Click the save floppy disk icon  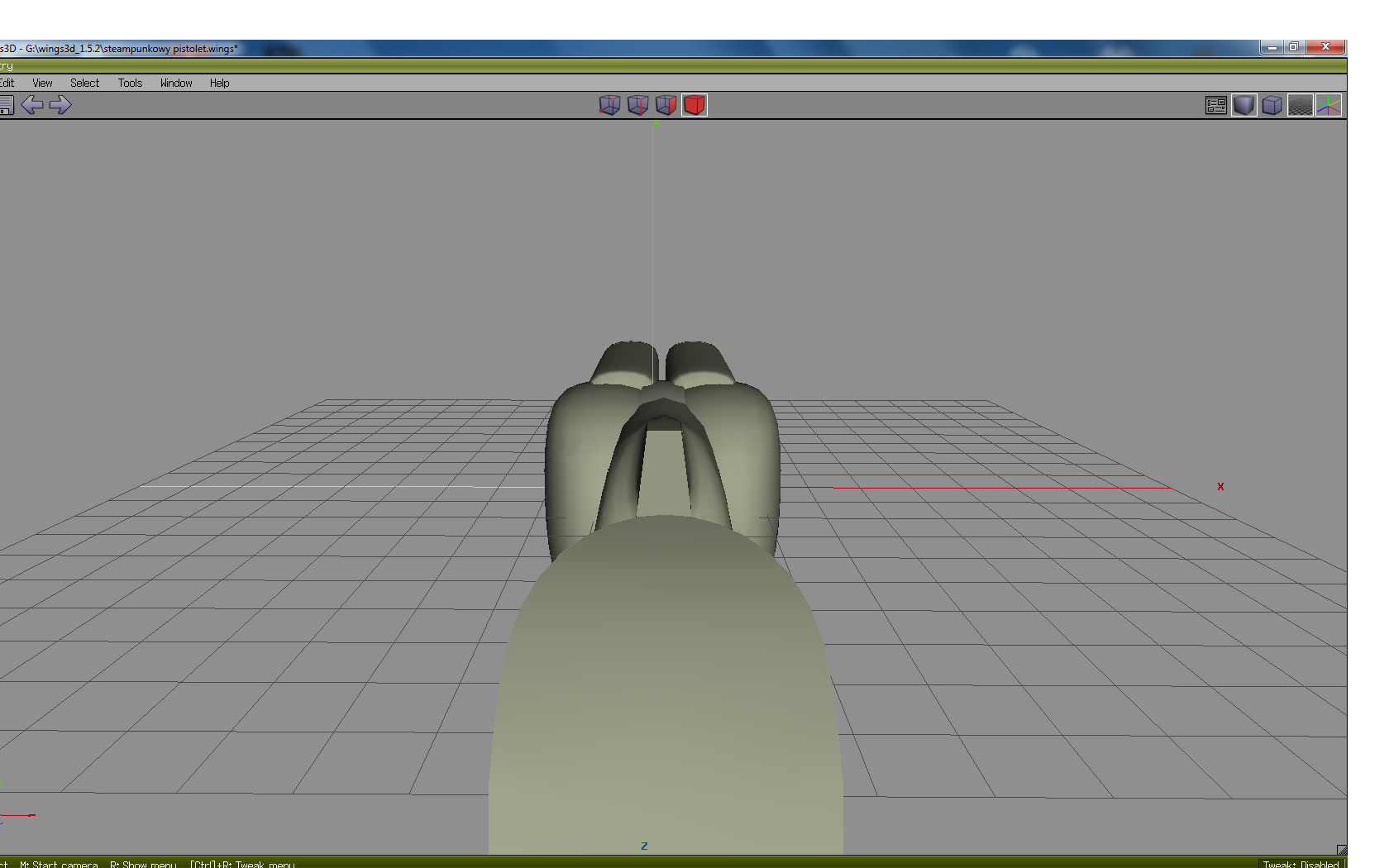[x=7, y=105]
